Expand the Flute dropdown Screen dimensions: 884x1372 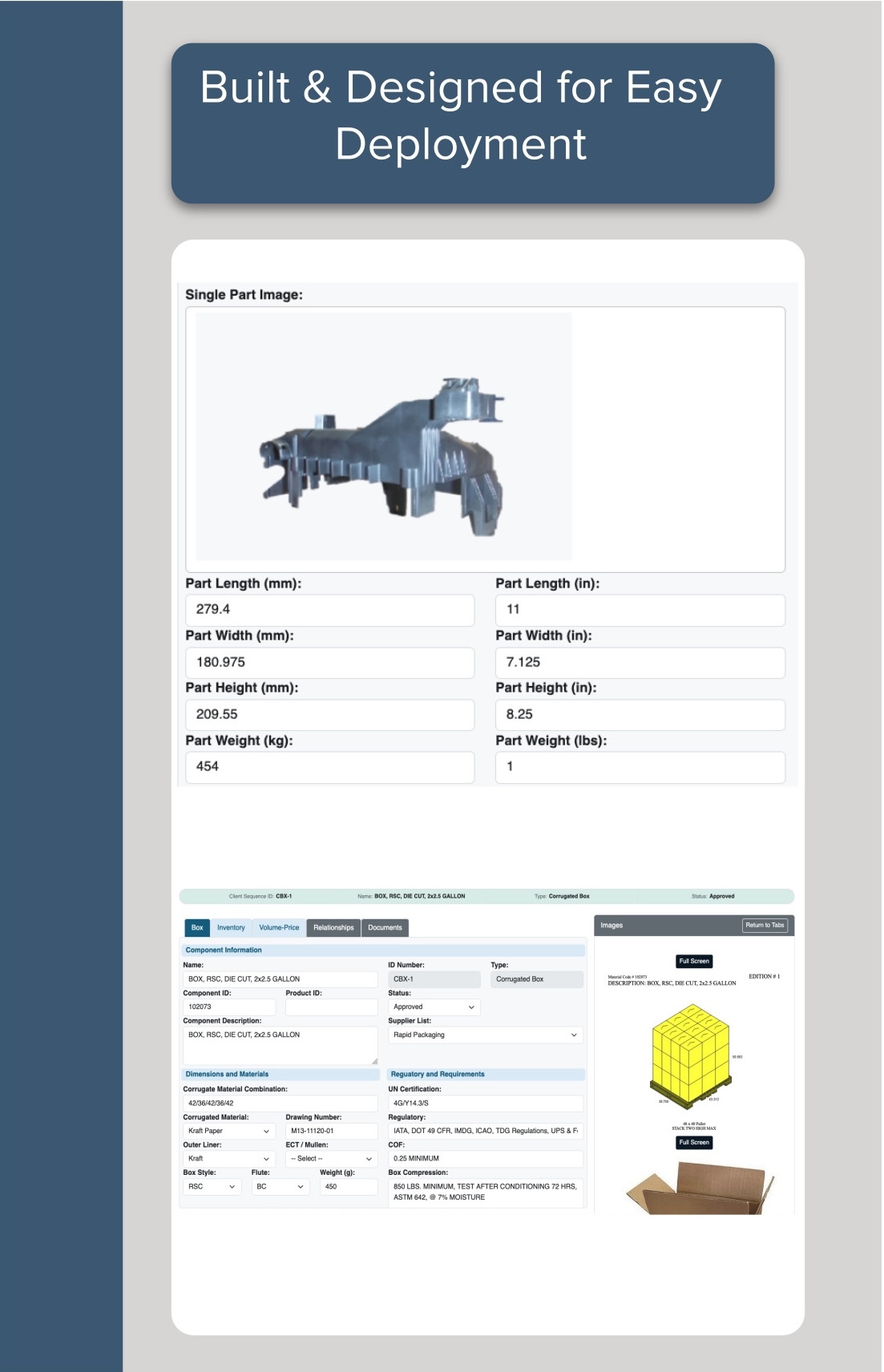coord(280,1186)
